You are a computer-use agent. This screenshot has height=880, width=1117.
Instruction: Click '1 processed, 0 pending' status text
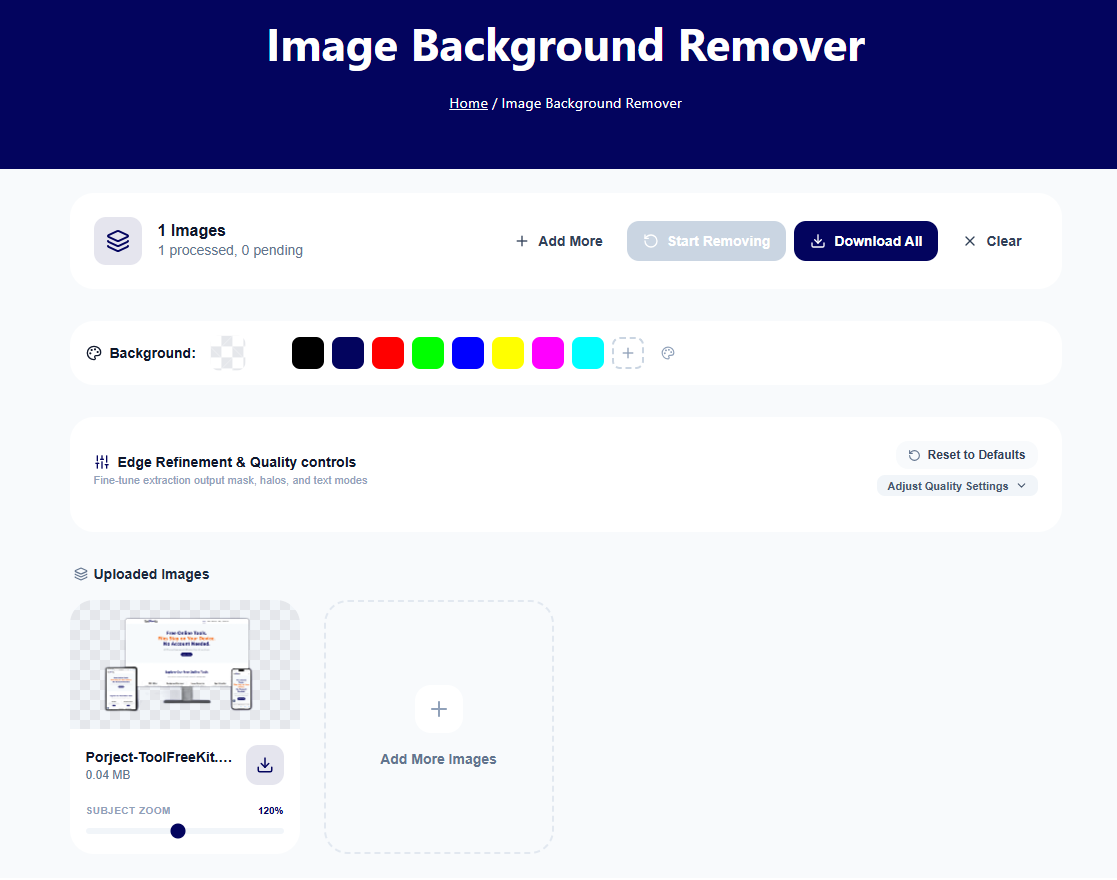[230, 250]
